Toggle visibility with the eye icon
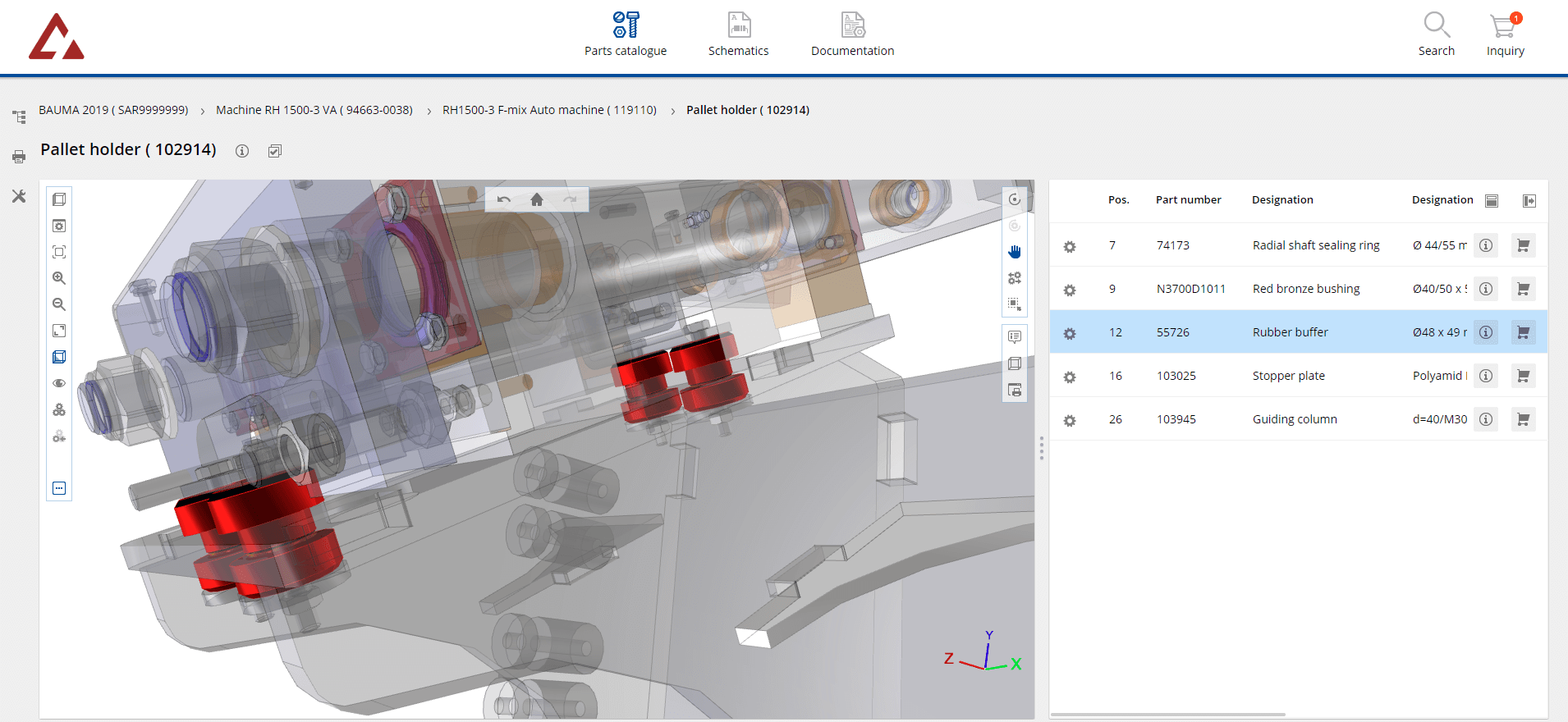This screenshot has height=722, width=1568. [59, 383]
